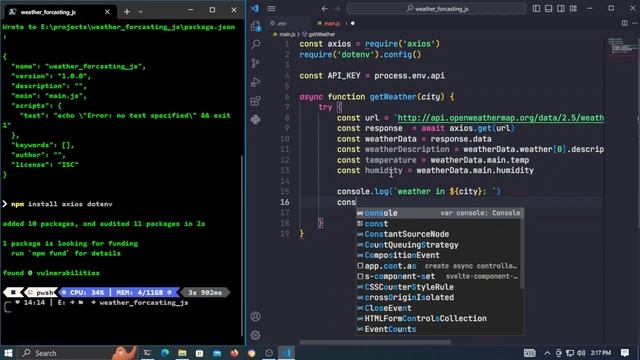Choose ConstantSourceNode from the suggestions
This screenshot has height=360, width=640.
[x=440, y=234]
